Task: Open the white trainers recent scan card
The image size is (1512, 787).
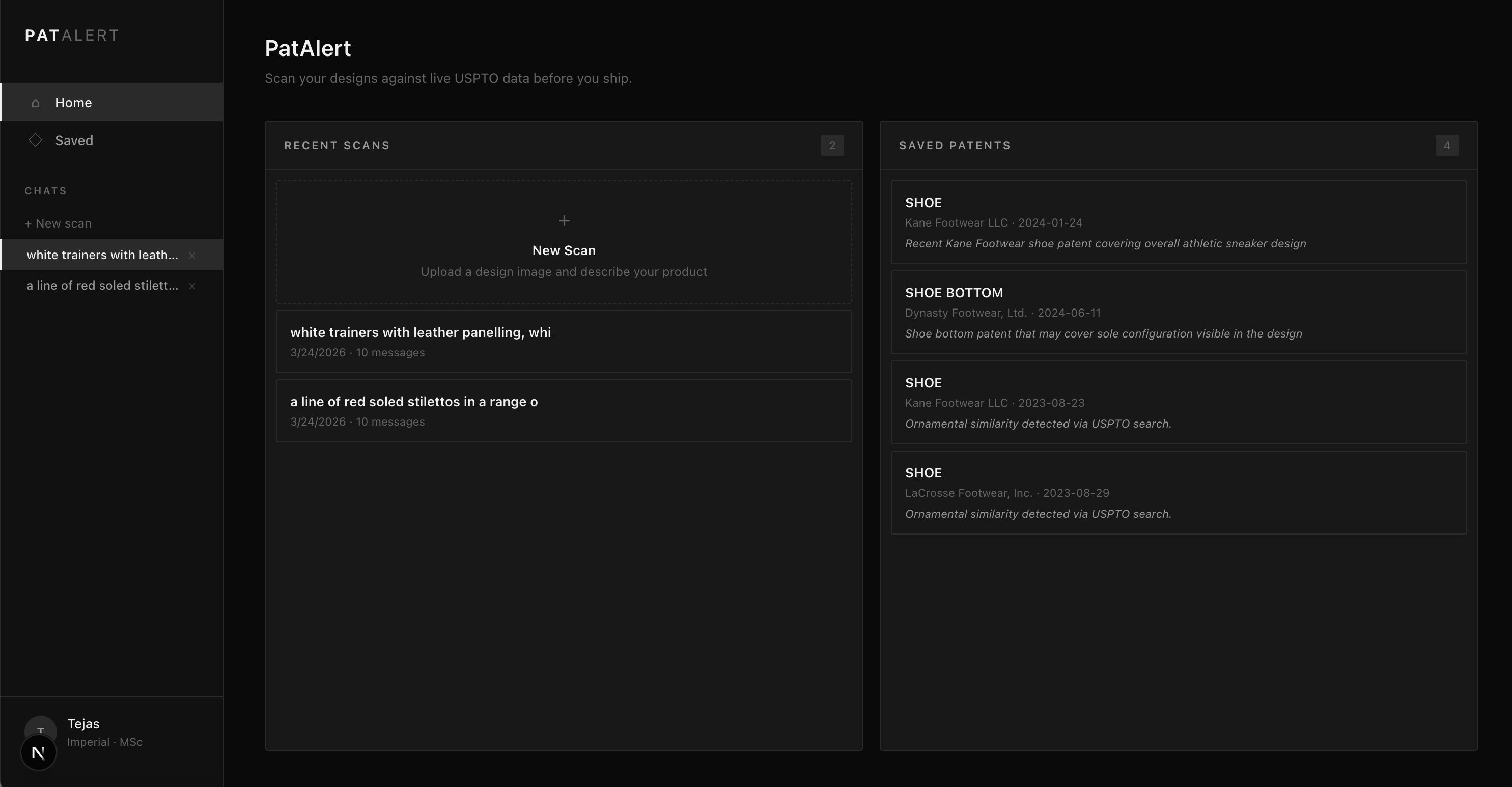Action: tap(564, 342)
